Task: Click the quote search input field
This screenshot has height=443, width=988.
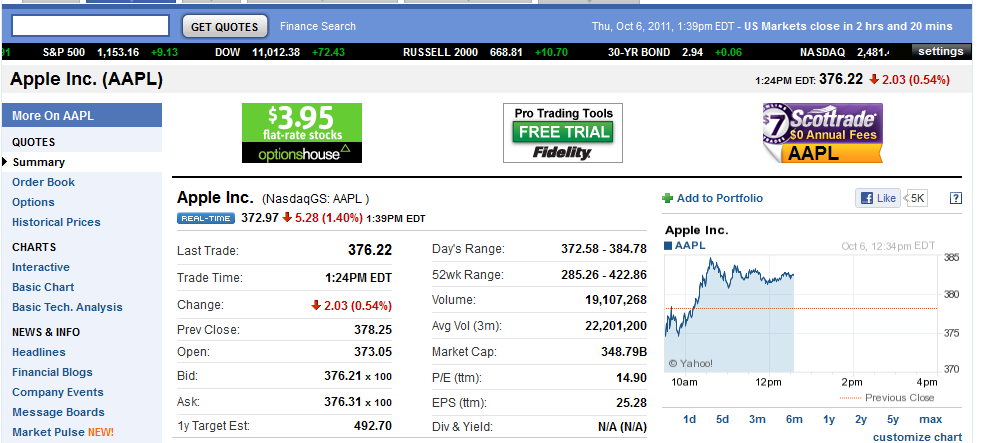Action: [x=90, y=26]
